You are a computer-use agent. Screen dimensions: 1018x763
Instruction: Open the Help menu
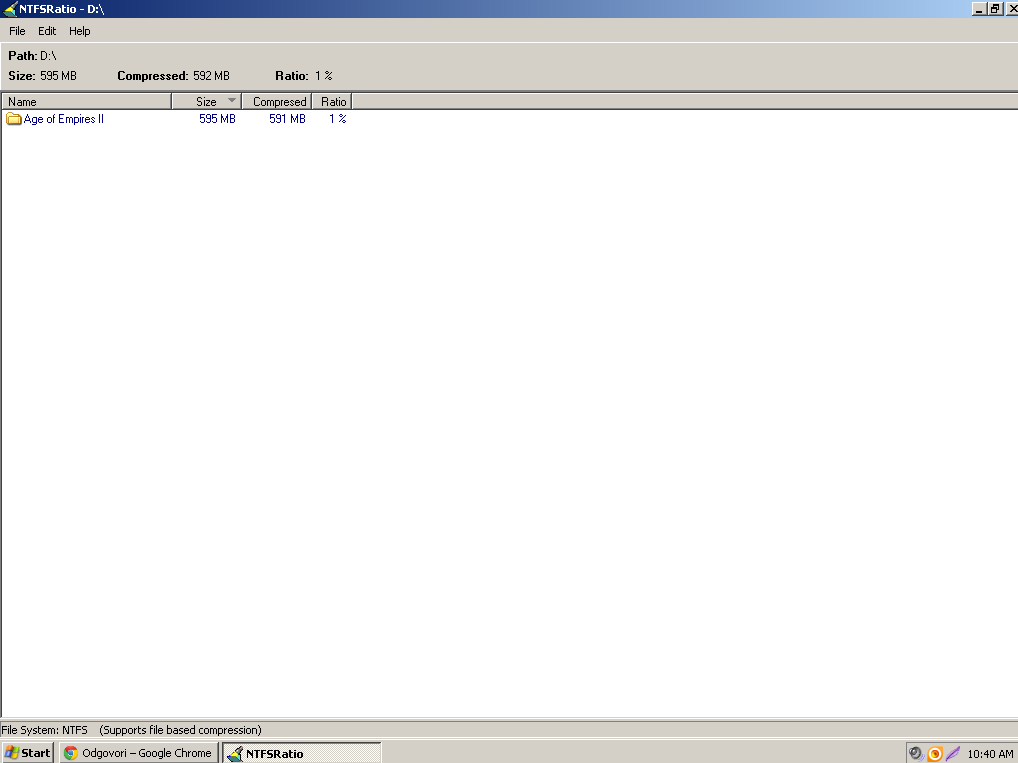(x=79, y=31)
